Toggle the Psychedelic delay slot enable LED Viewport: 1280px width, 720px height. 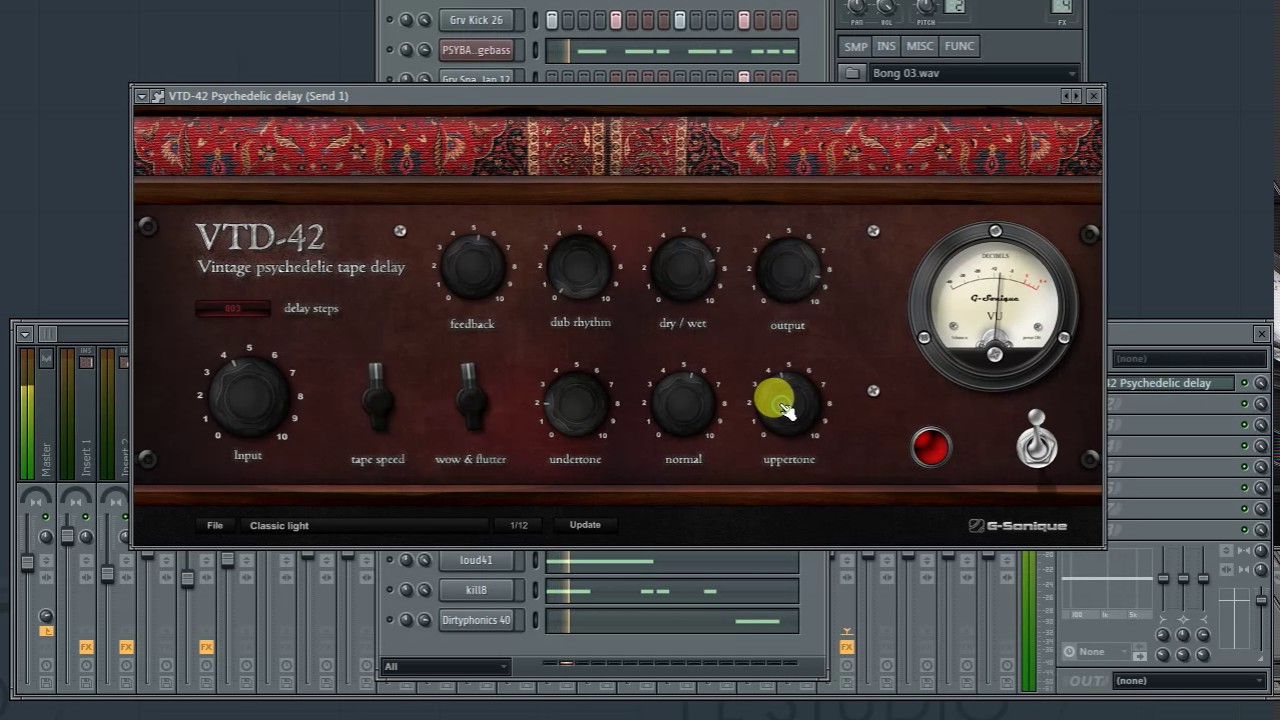tap(1244, 383)
